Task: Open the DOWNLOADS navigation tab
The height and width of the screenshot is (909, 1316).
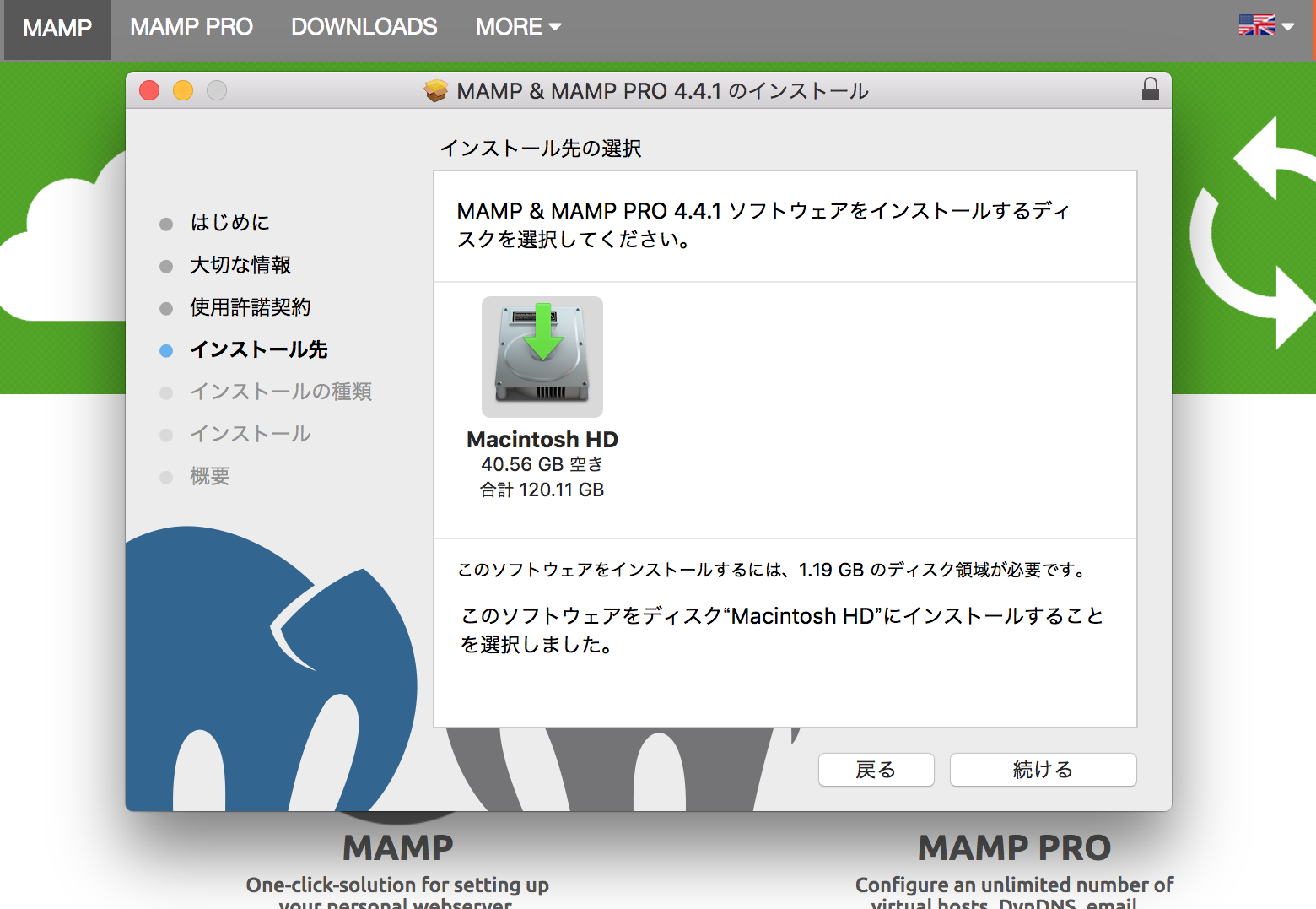Action: tap(364, 27)
